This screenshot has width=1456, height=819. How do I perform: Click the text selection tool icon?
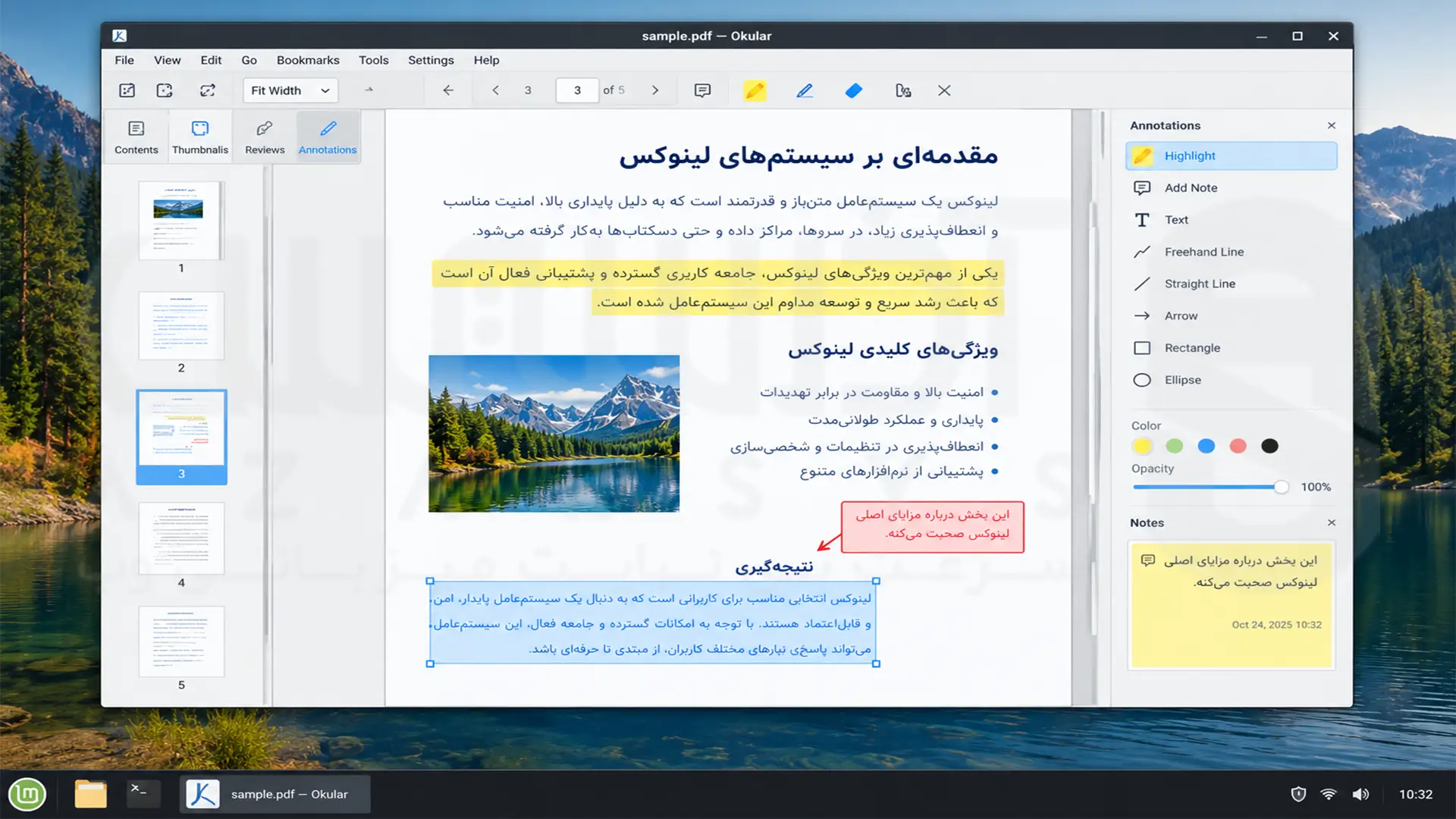903,90
